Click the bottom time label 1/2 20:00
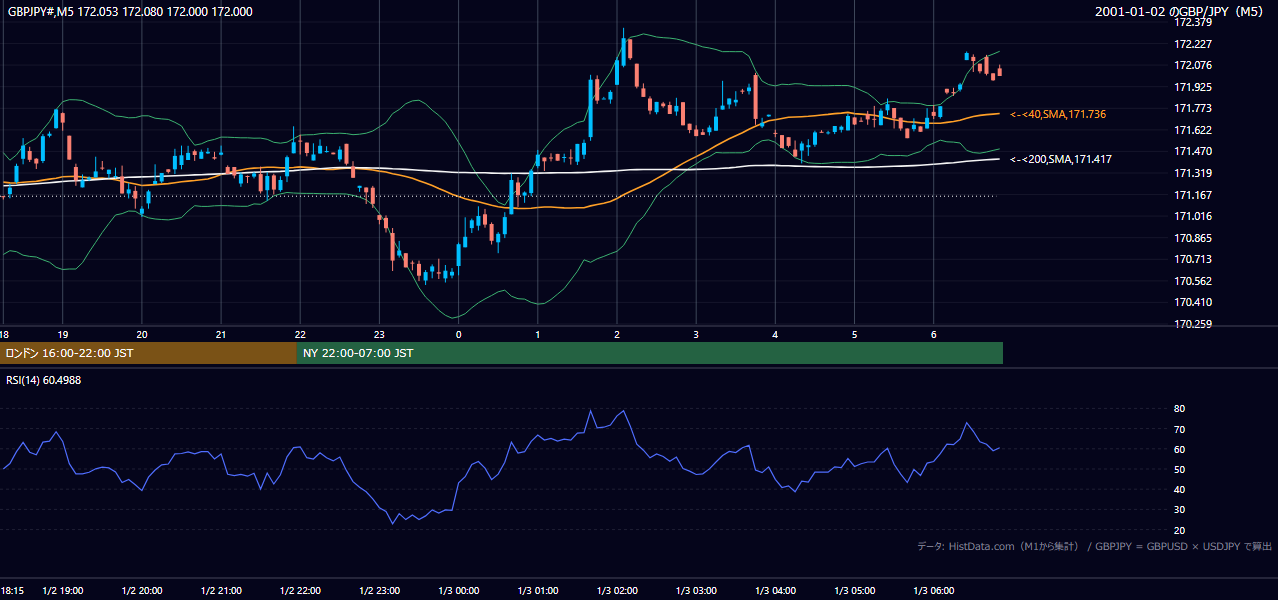 point(142,591)
